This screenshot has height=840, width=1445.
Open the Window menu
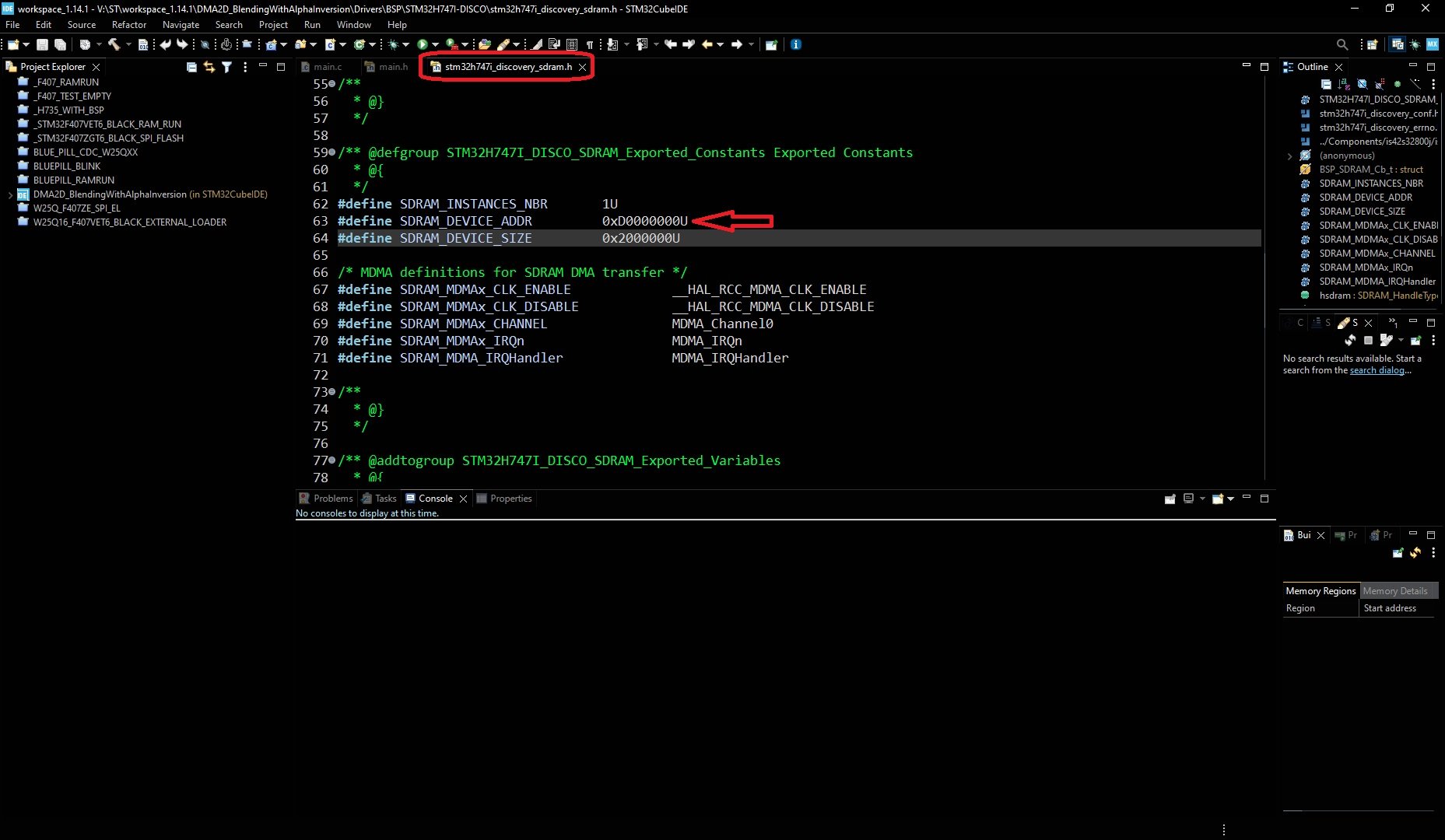click(353, 25)
